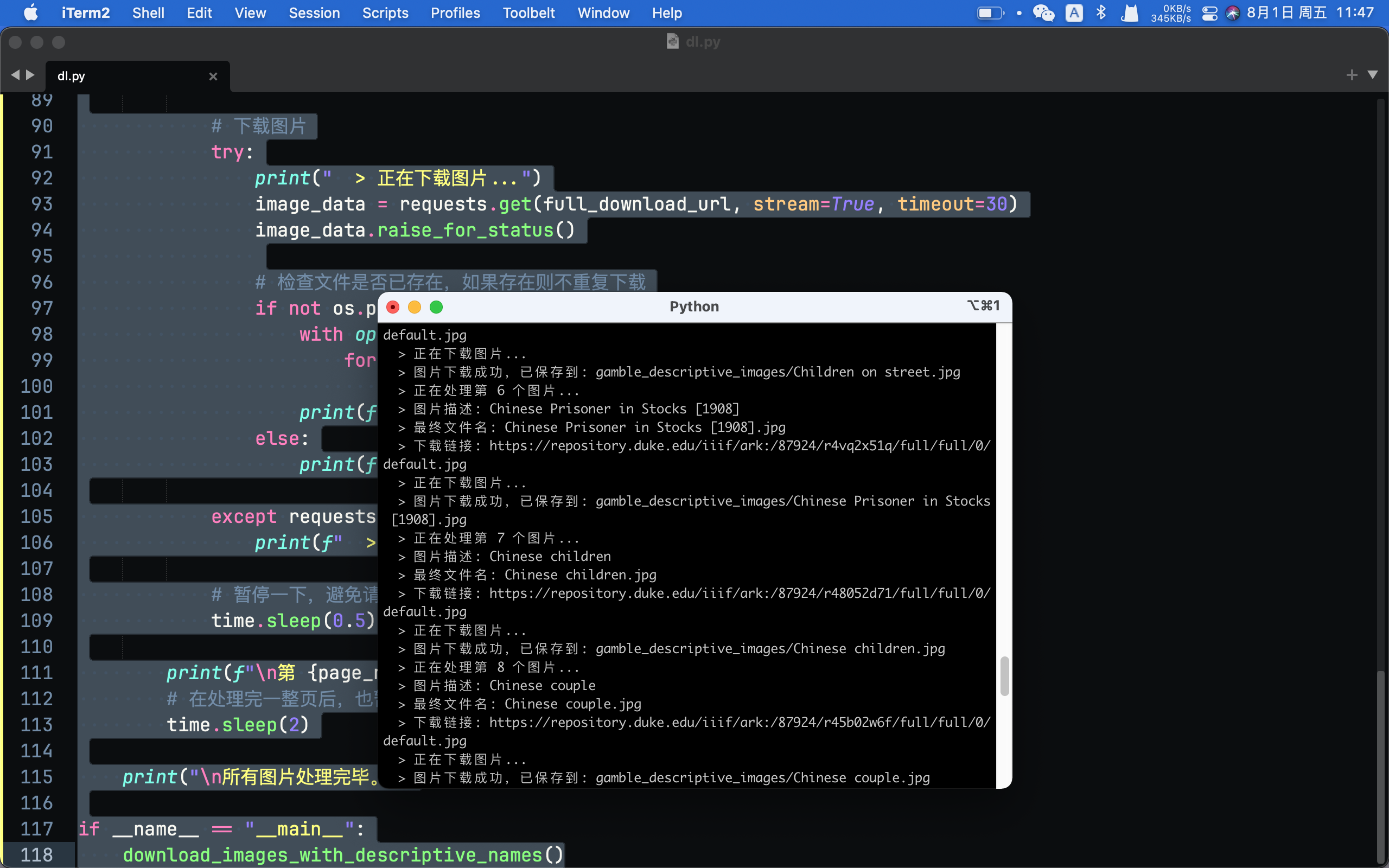Navigate to previous tab with left arrow
The width and height of the screenshot is (1389, 868).
coord(16,75)
